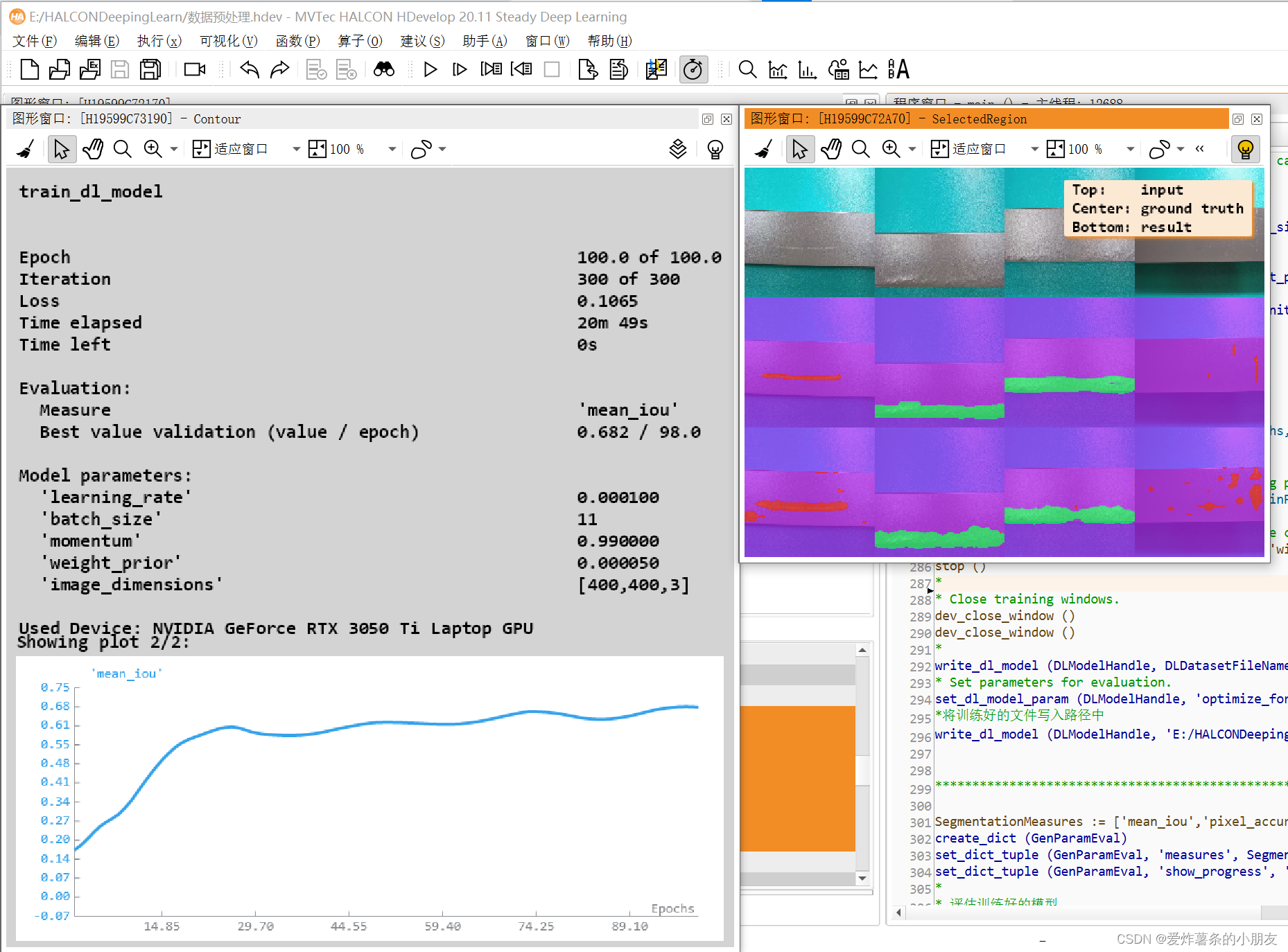The image size is (1288, 952).
Task: Open the 算子(O) menu
Action: coord(360,41)
